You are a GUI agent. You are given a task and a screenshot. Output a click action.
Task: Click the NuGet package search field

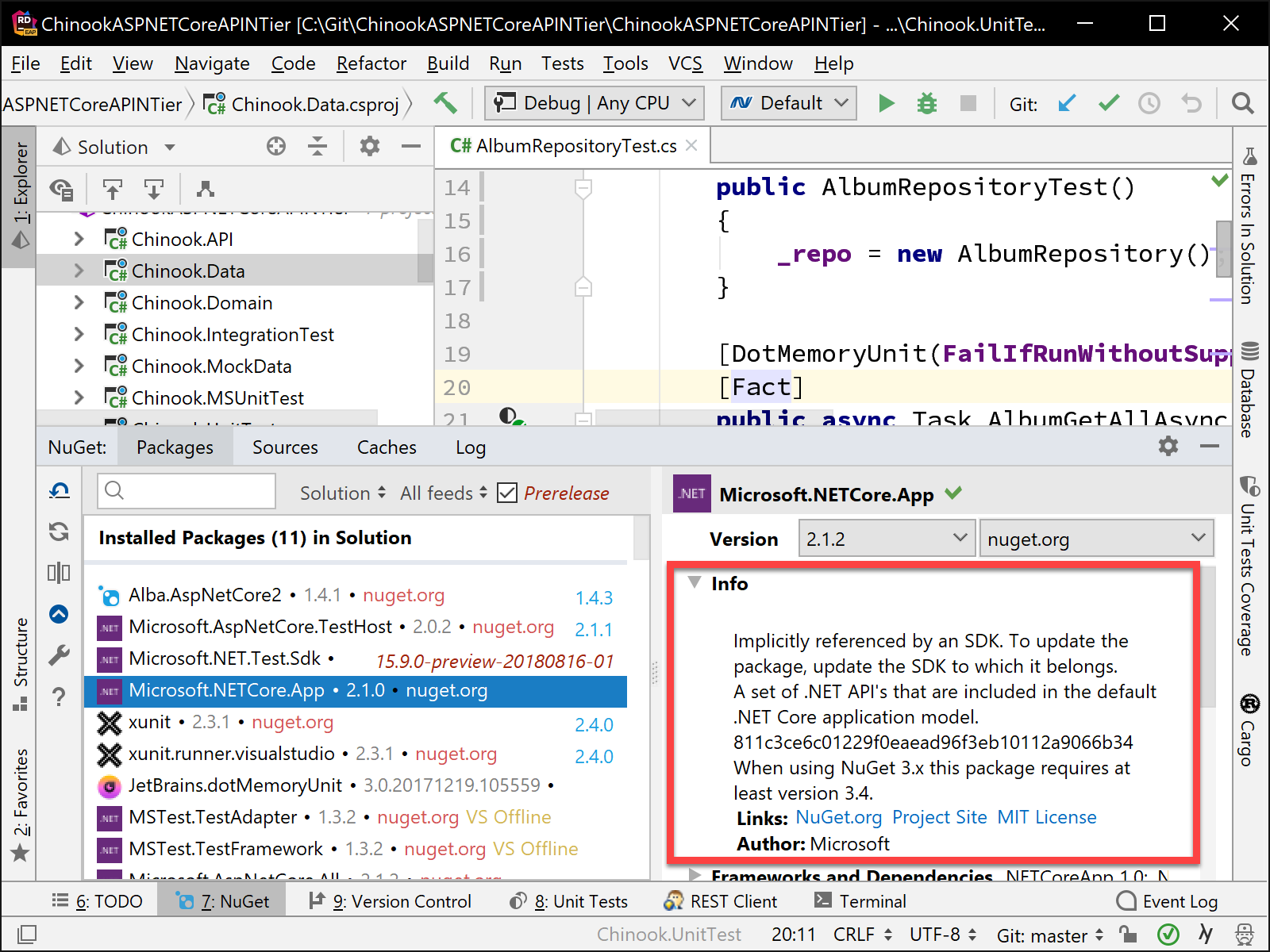(x=187, y=491)
